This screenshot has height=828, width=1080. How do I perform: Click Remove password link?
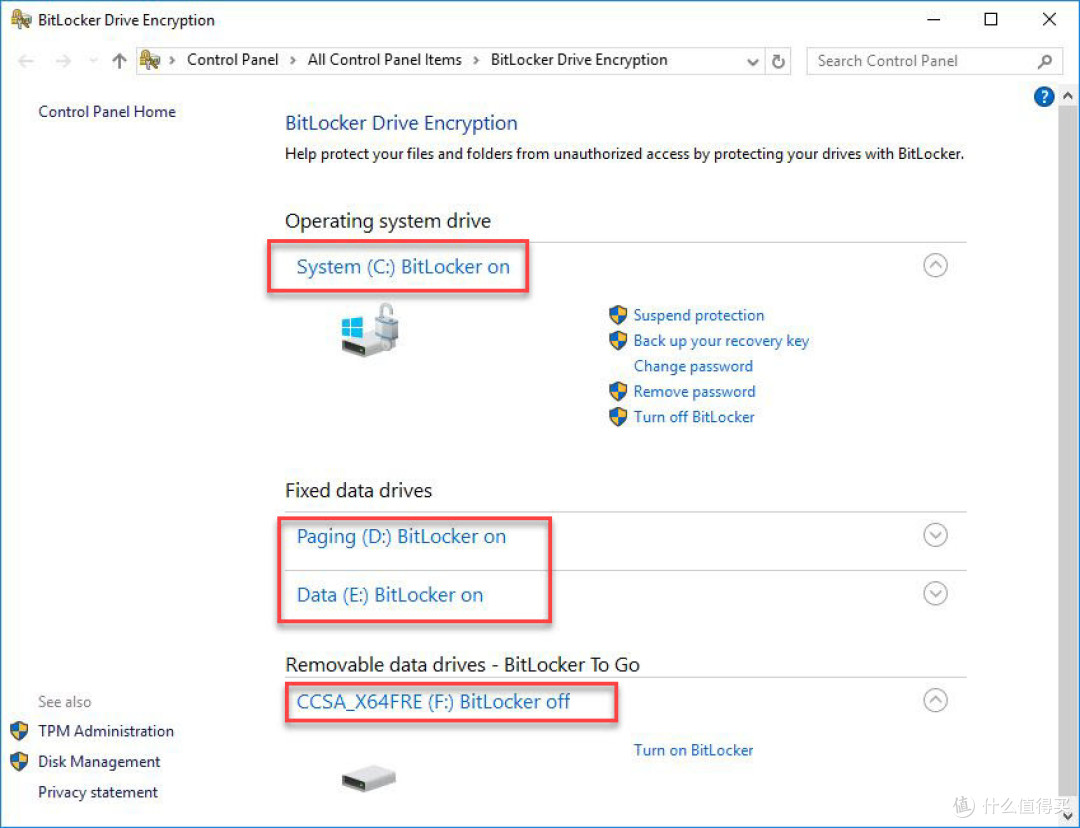click(x=694, y=392)
